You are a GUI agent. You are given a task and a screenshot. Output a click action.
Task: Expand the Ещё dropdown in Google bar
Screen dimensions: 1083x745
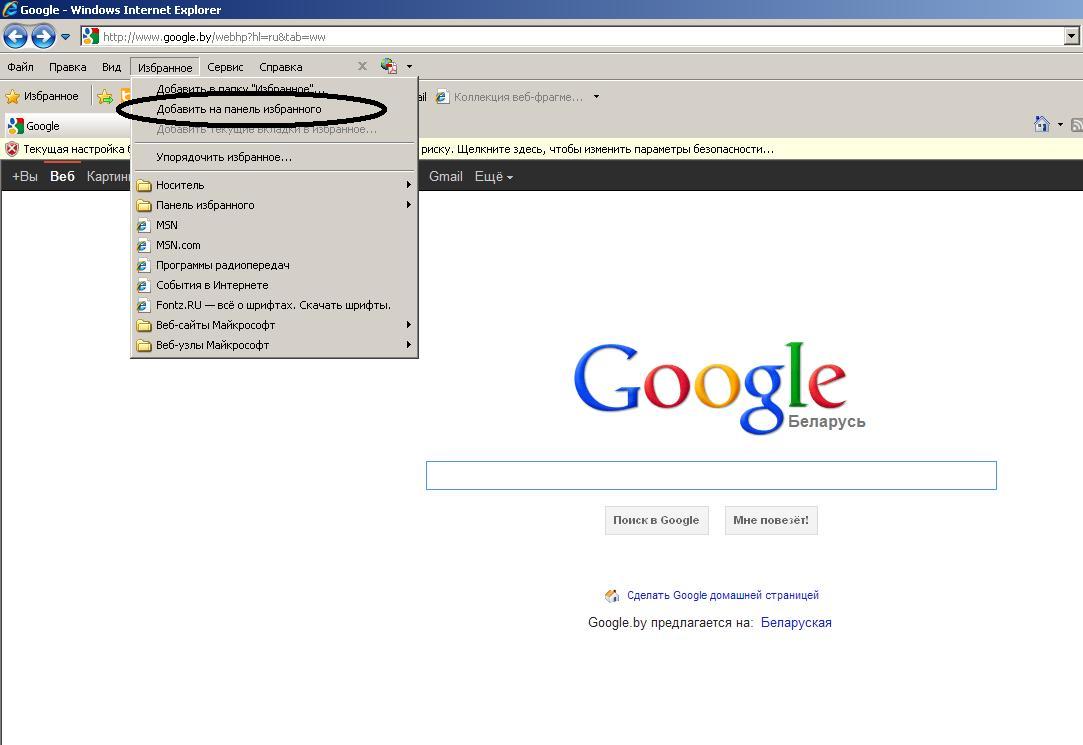coord(494,177)
